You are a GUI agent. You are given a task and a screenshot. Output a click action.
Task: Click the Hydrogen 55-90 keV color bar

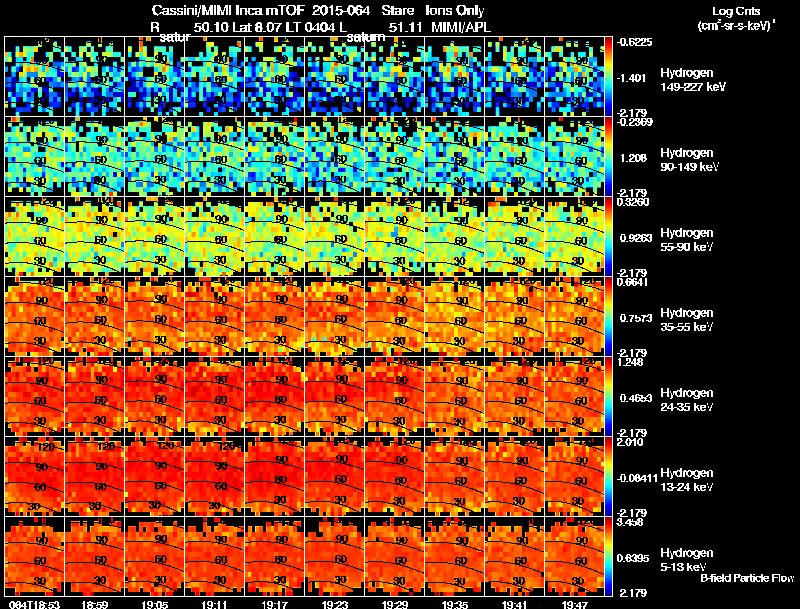pos(609,237)
